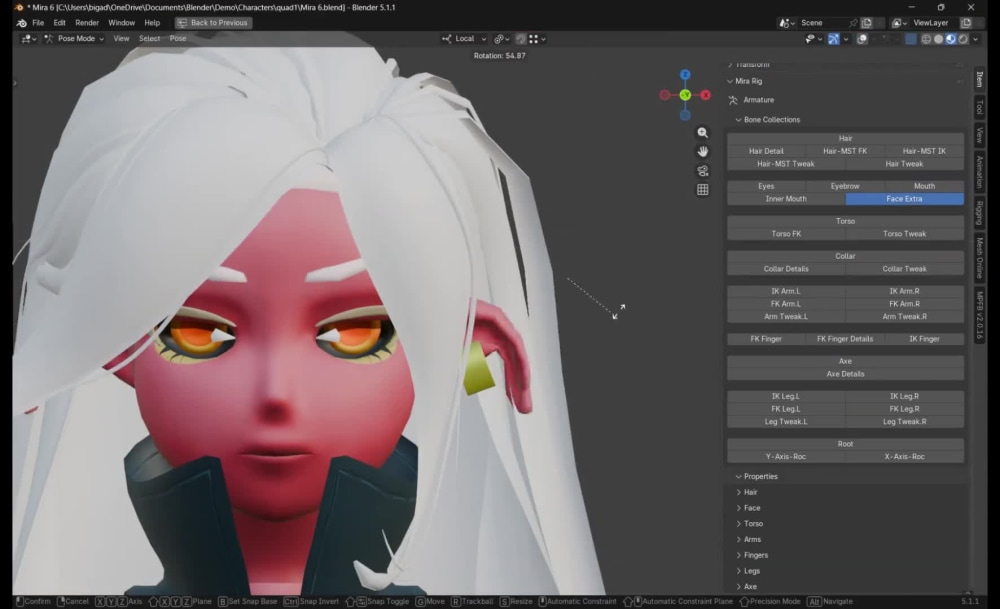Image resolution: width=1000 pixels, height=609 pixels.
Task: Collapse the Properties section
Action: coord(739,477)
